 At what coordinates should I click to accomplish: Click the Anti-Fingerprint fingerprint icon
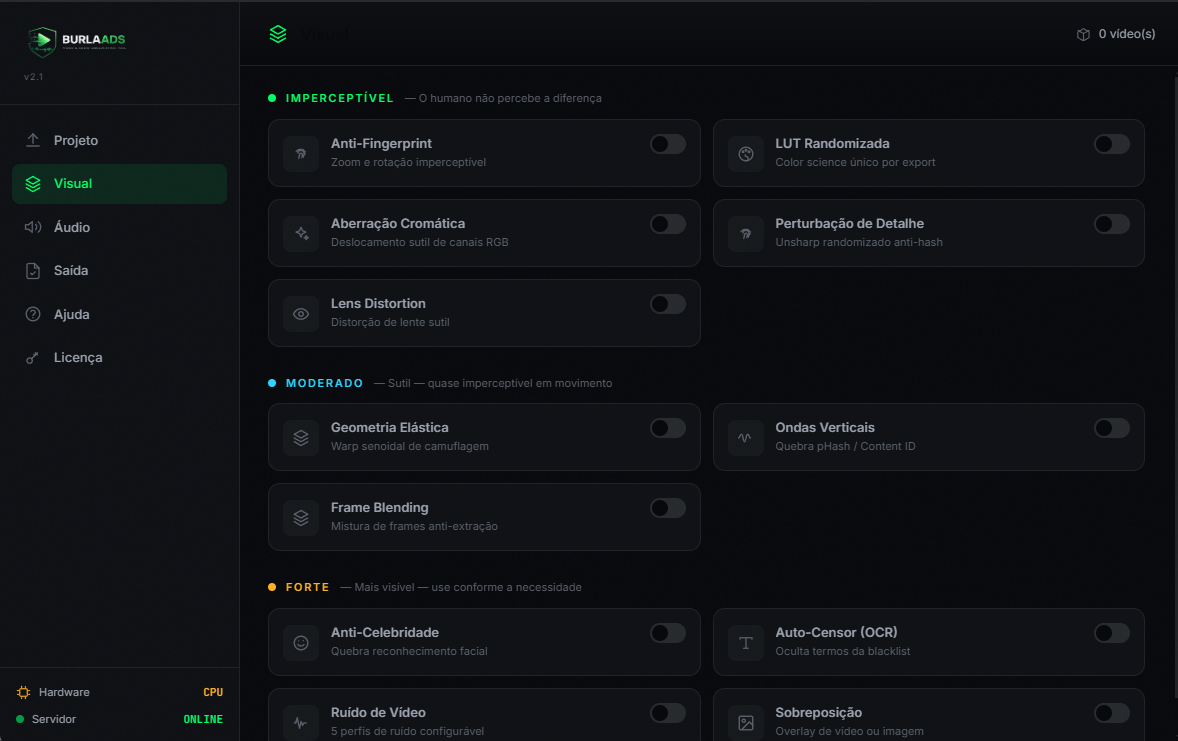[301, 154]
